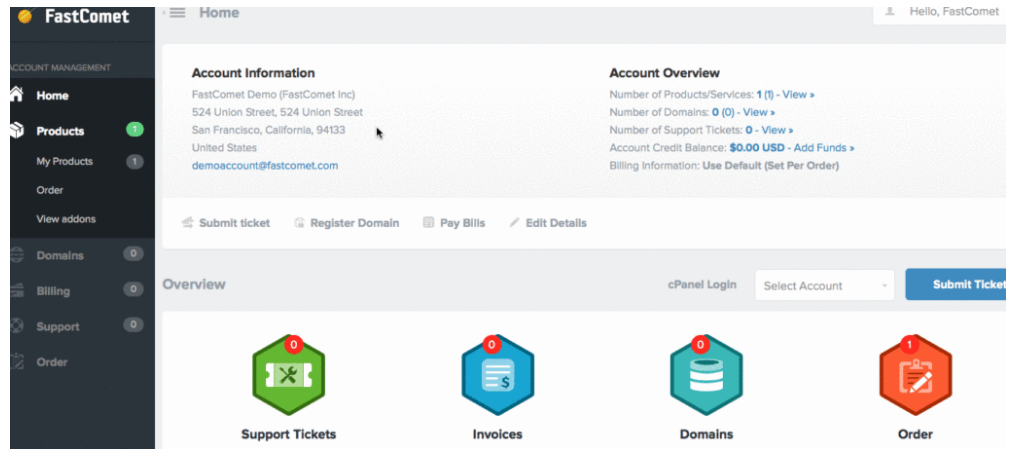Expand the Support sidebar section

82,327
